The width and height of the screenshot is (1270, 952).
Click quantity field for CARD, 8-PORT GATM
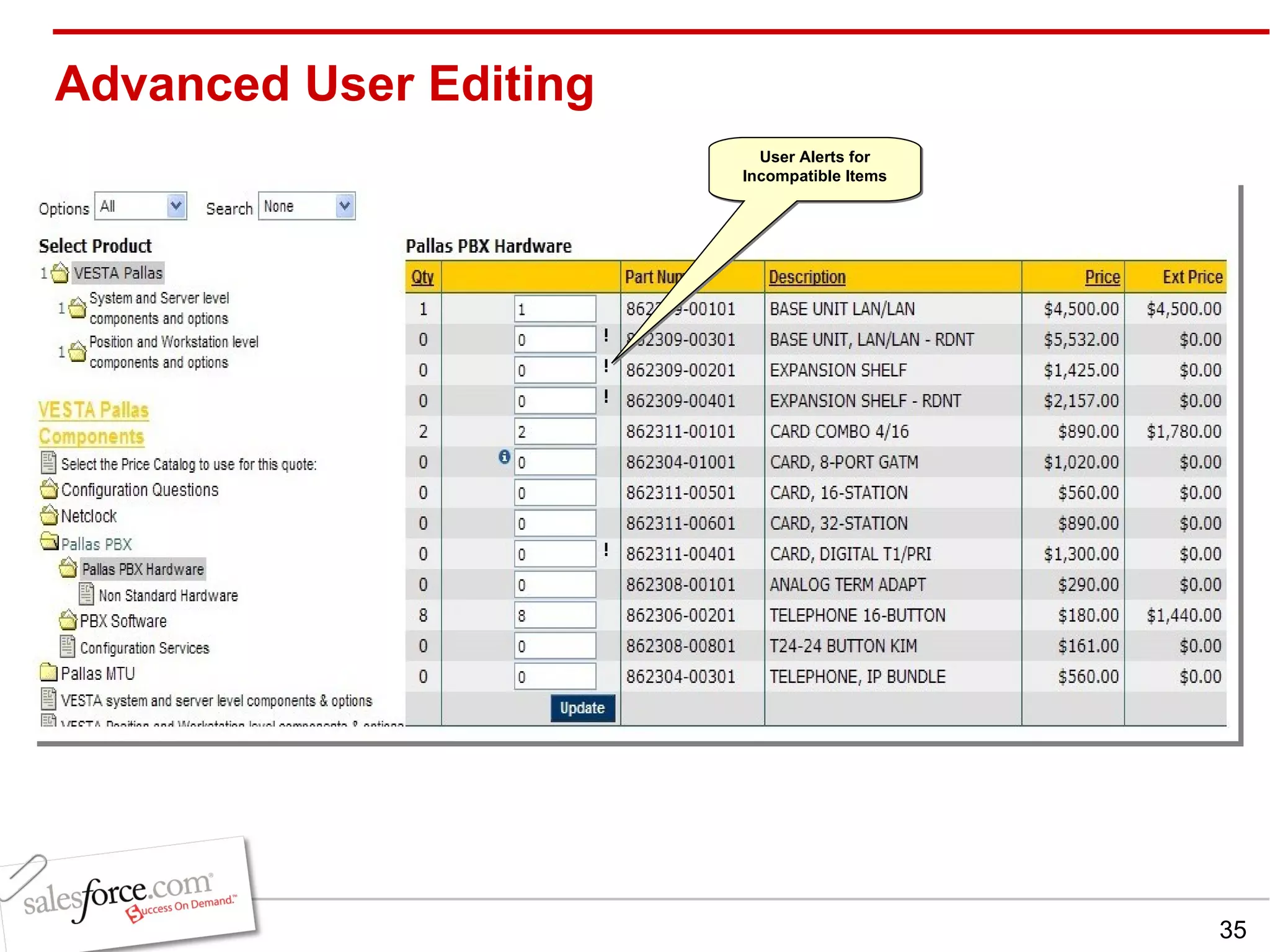555,462
